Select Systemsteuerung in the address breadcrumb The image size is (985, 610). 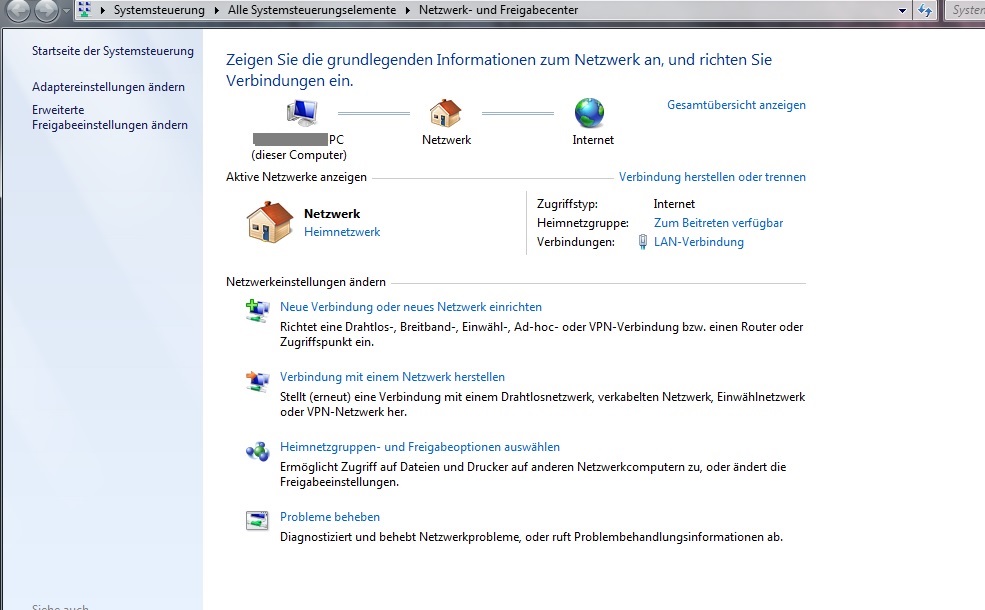click(x=159, y=10)
